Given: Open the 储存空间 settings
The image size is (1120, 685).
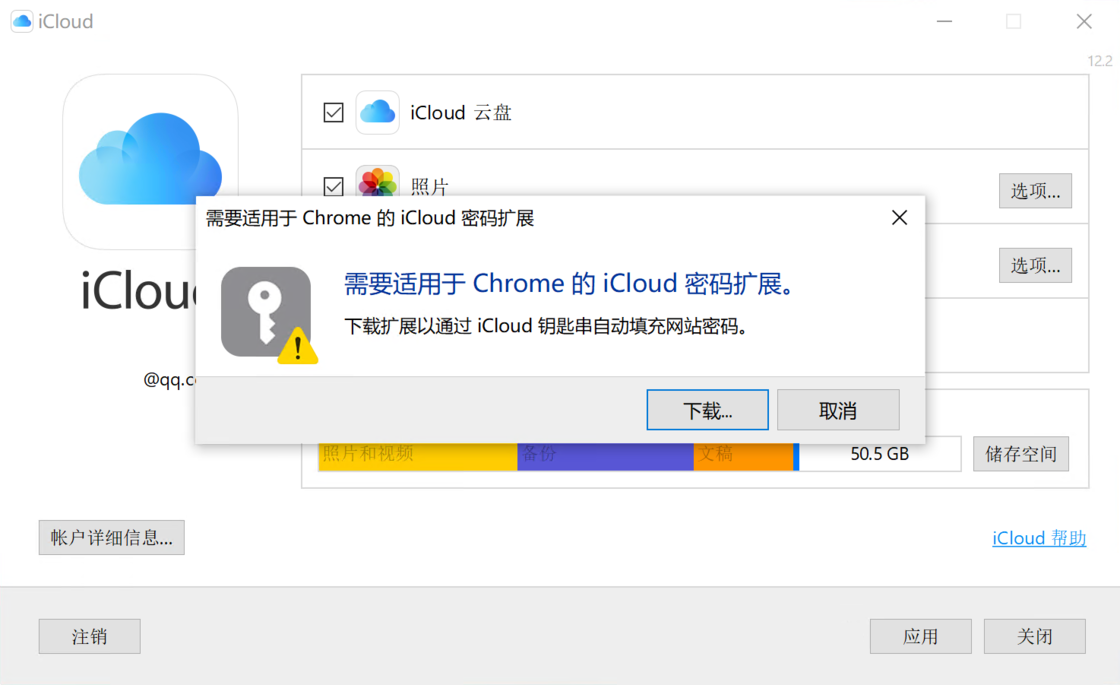Looking at the screenshot, I should [x=1020, y=453].
